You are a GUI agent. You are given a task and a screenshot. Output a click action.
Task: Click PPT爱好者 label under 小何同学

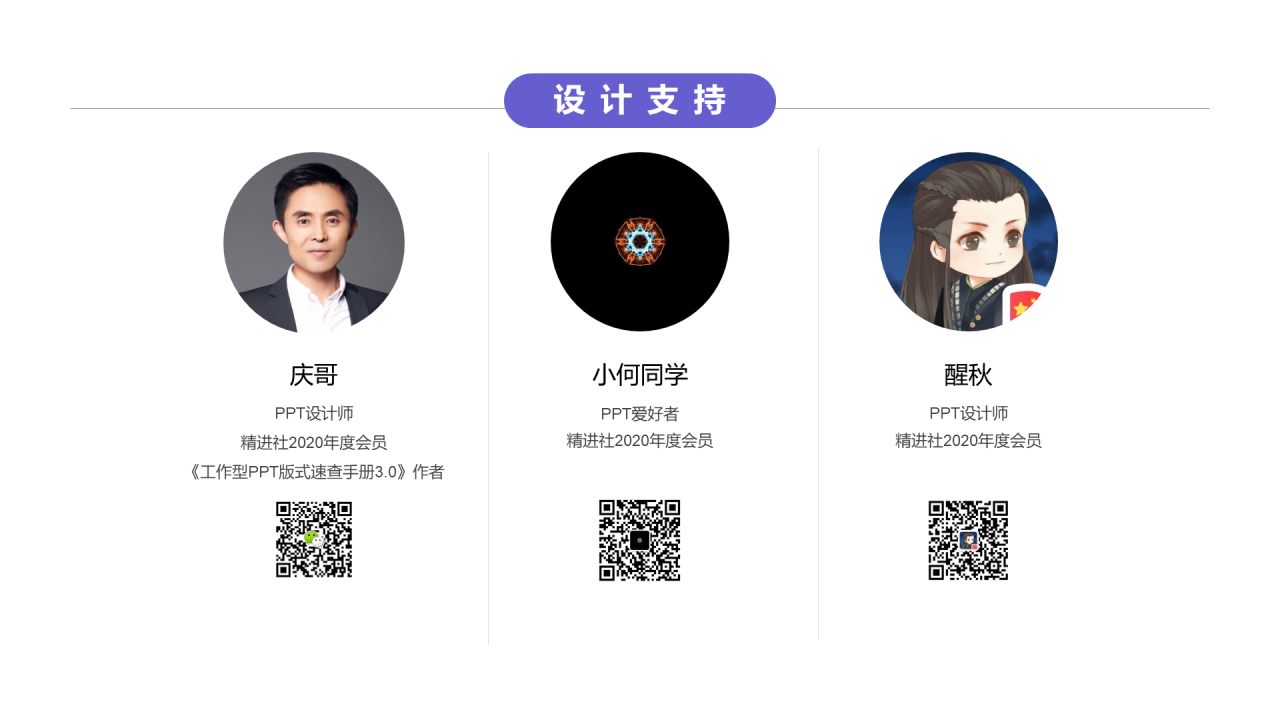point(640,413)
